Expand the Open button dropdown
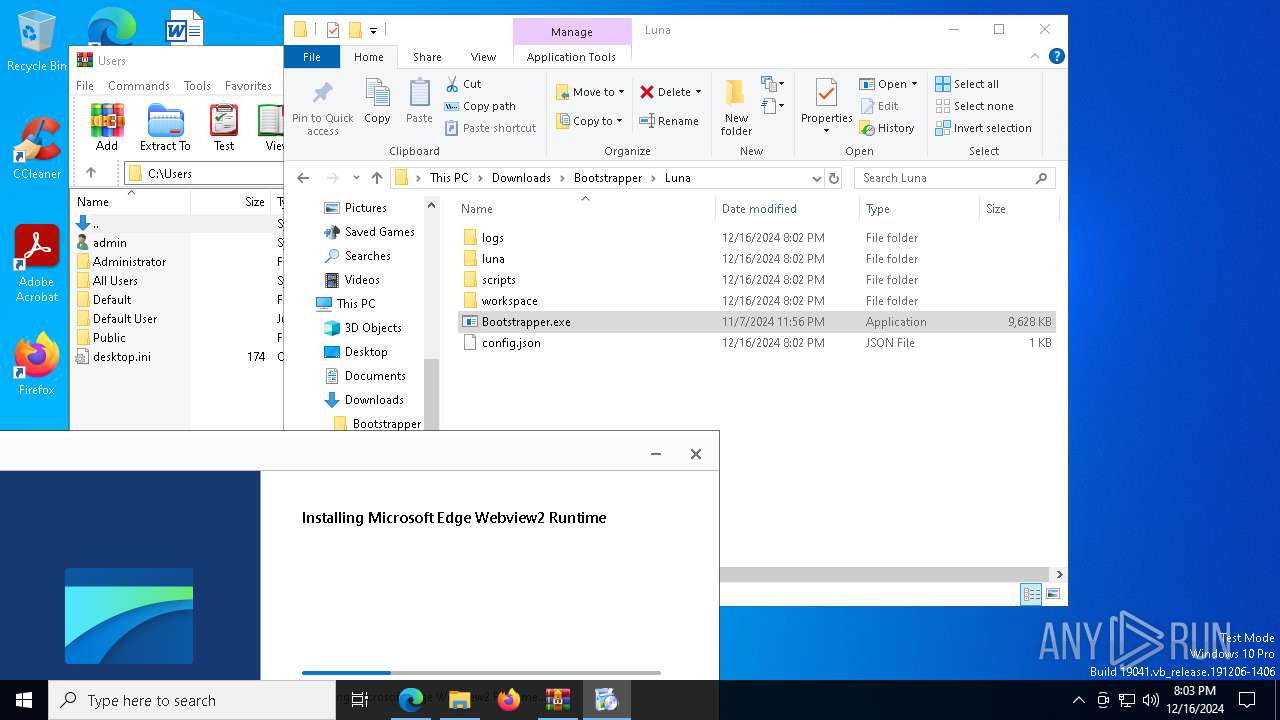The width and height of the screenshot is (1280, 720). [914, 84]
